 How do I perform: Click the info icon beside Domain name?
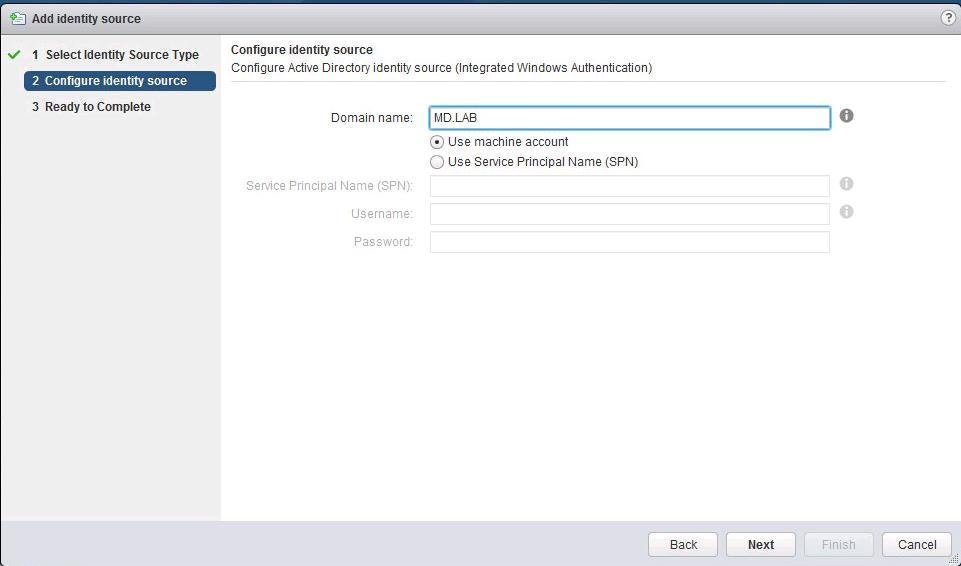tap(846, 116)
